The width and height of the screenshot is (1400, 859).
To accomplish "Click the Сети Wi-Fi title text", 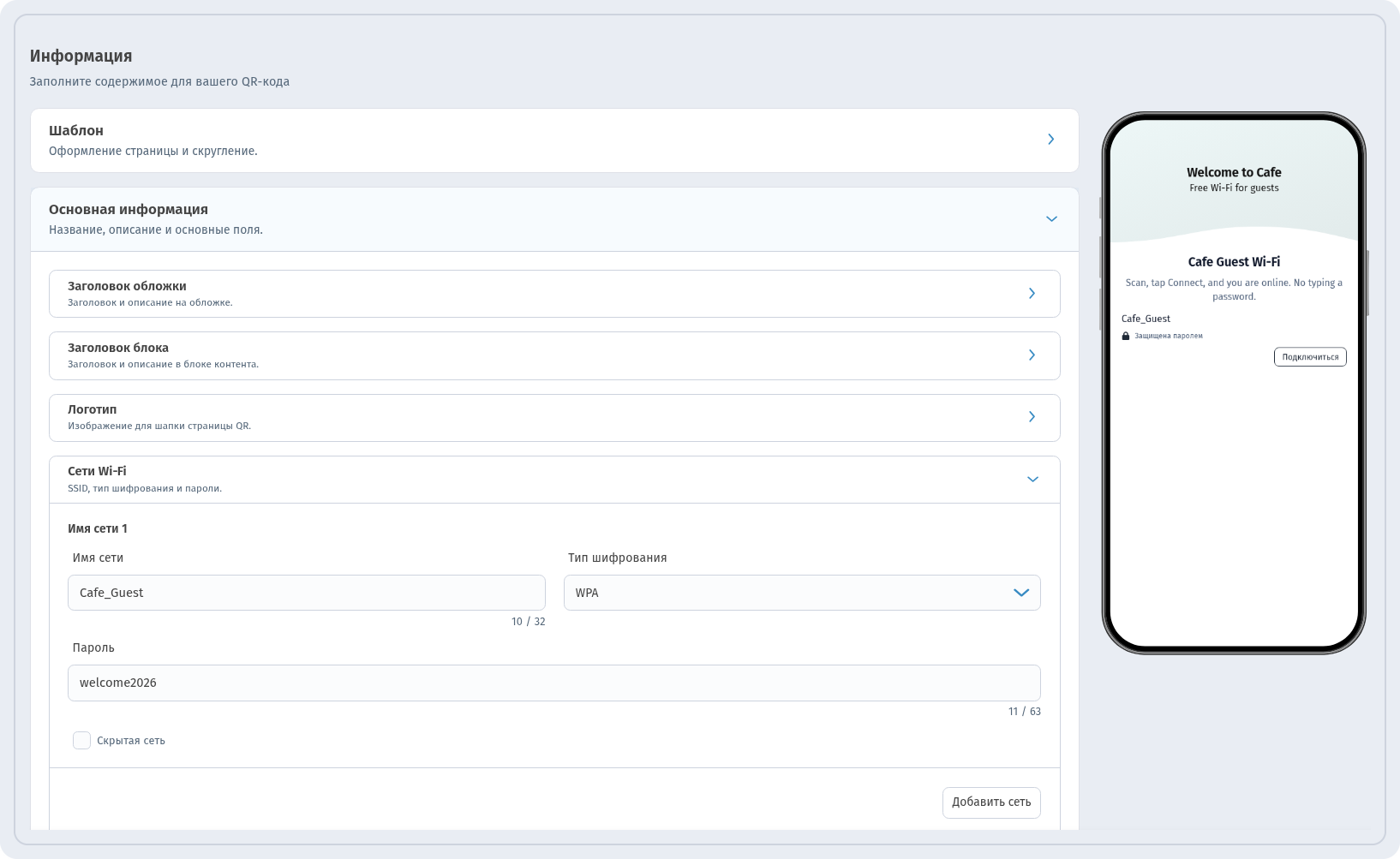I will click(x=97, y=471).
